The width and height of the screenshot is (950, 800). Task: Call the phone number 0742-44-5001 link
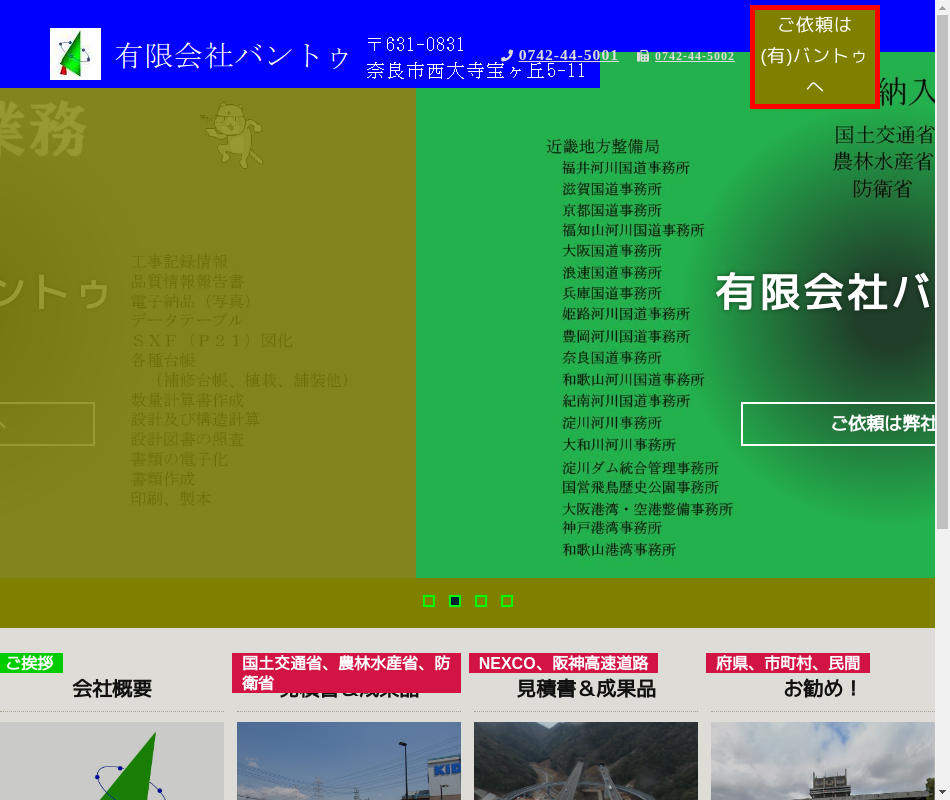pyautogui.click(x=568, y=56)
